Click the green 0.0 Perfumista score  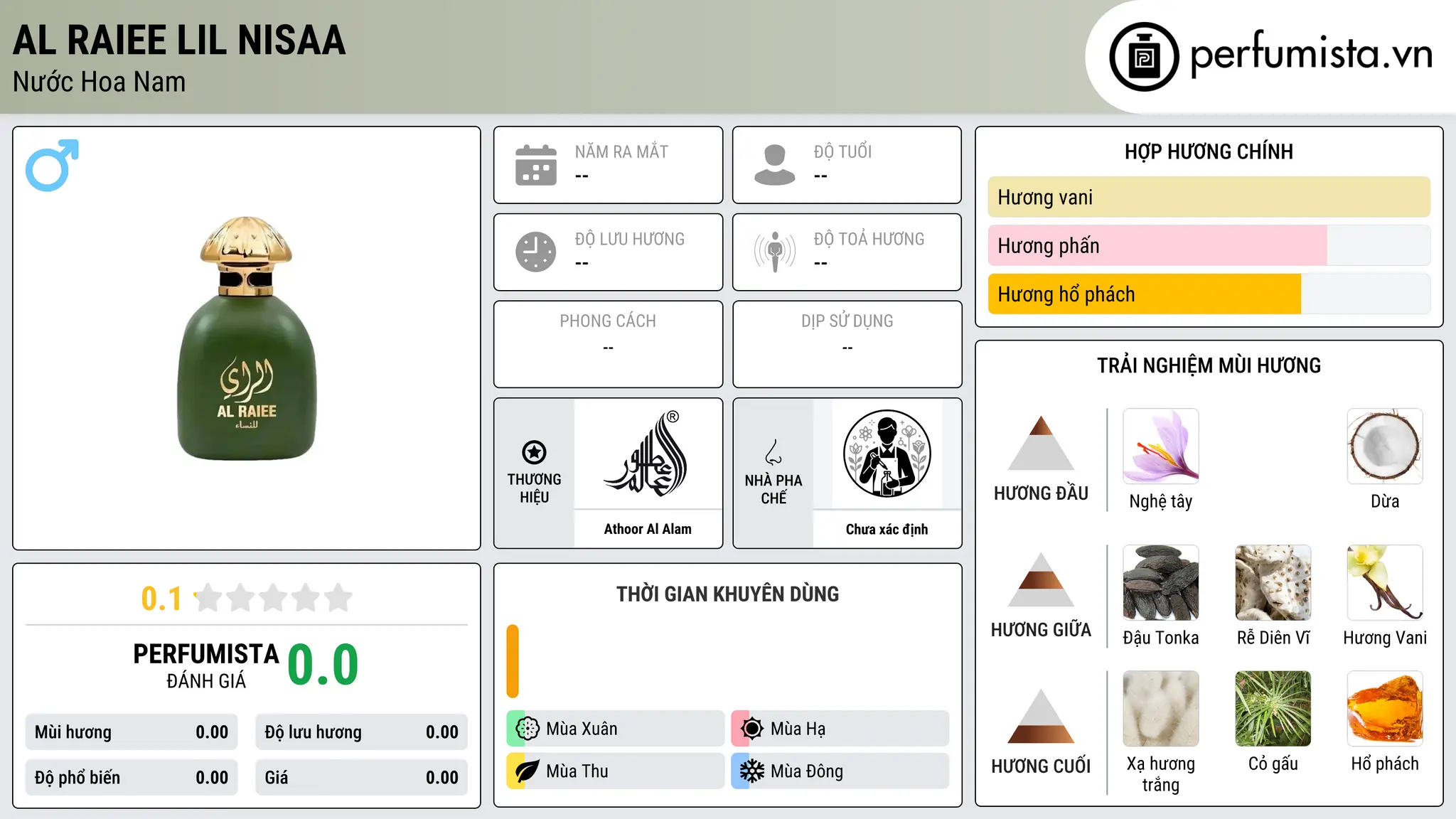(323, 665)
